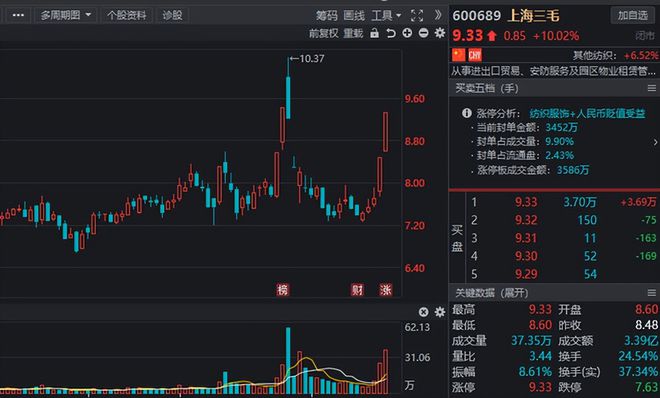The image size is (660, 398).
Task: Toggle the chart lock icon
Action: [374, 33]
